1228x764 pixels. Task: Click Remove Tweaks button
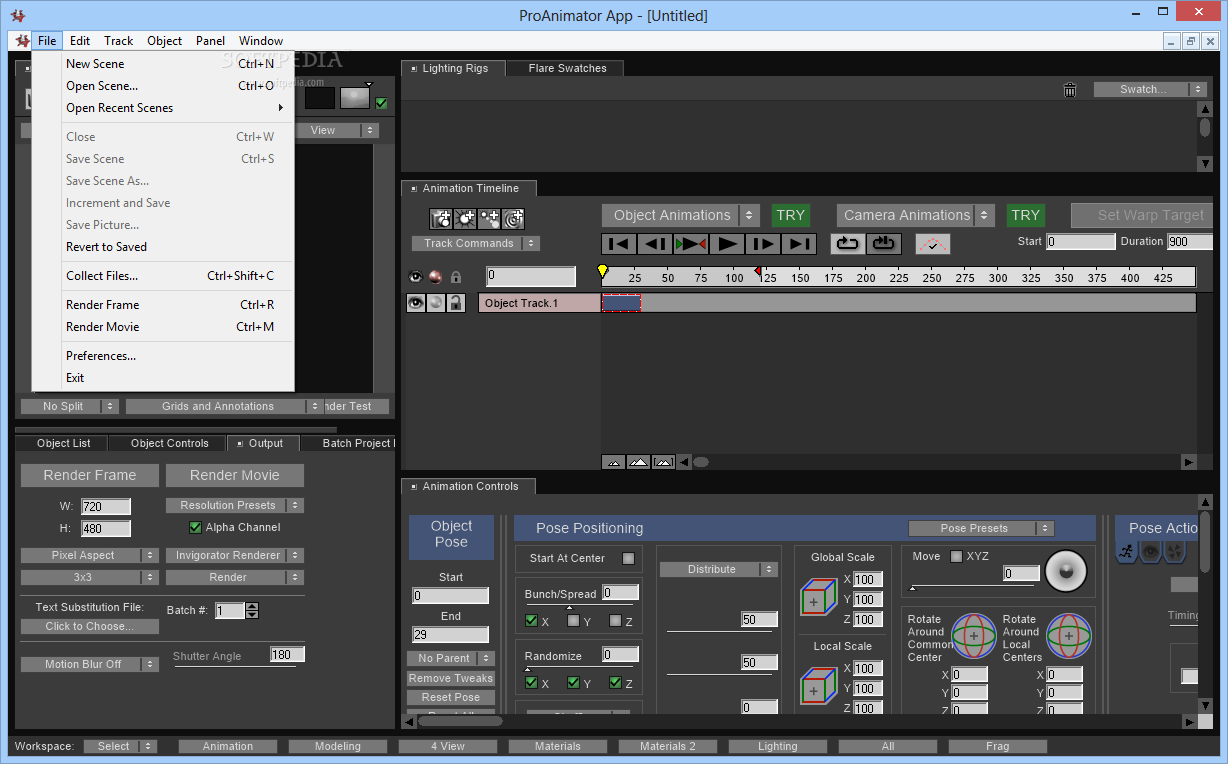[451, 678]
